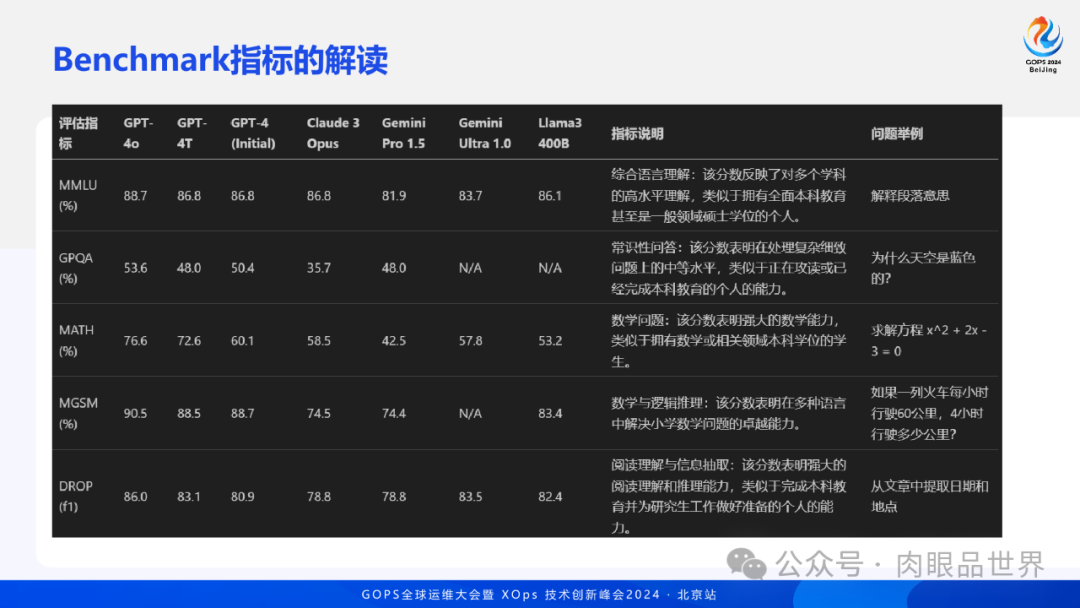The width and height of the screenshot is (1080, 608).
Task: Click the 评估指标 column header
Action: click(78, 133)
